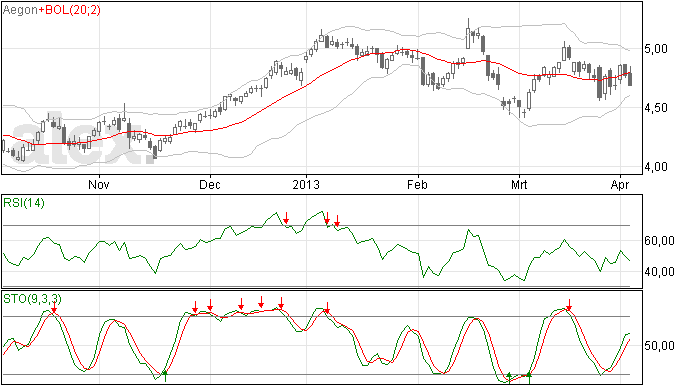The width and height of the screenshot is (690, 387).
Task: Click the Mrt date label
Action: [x=519, y=184]
